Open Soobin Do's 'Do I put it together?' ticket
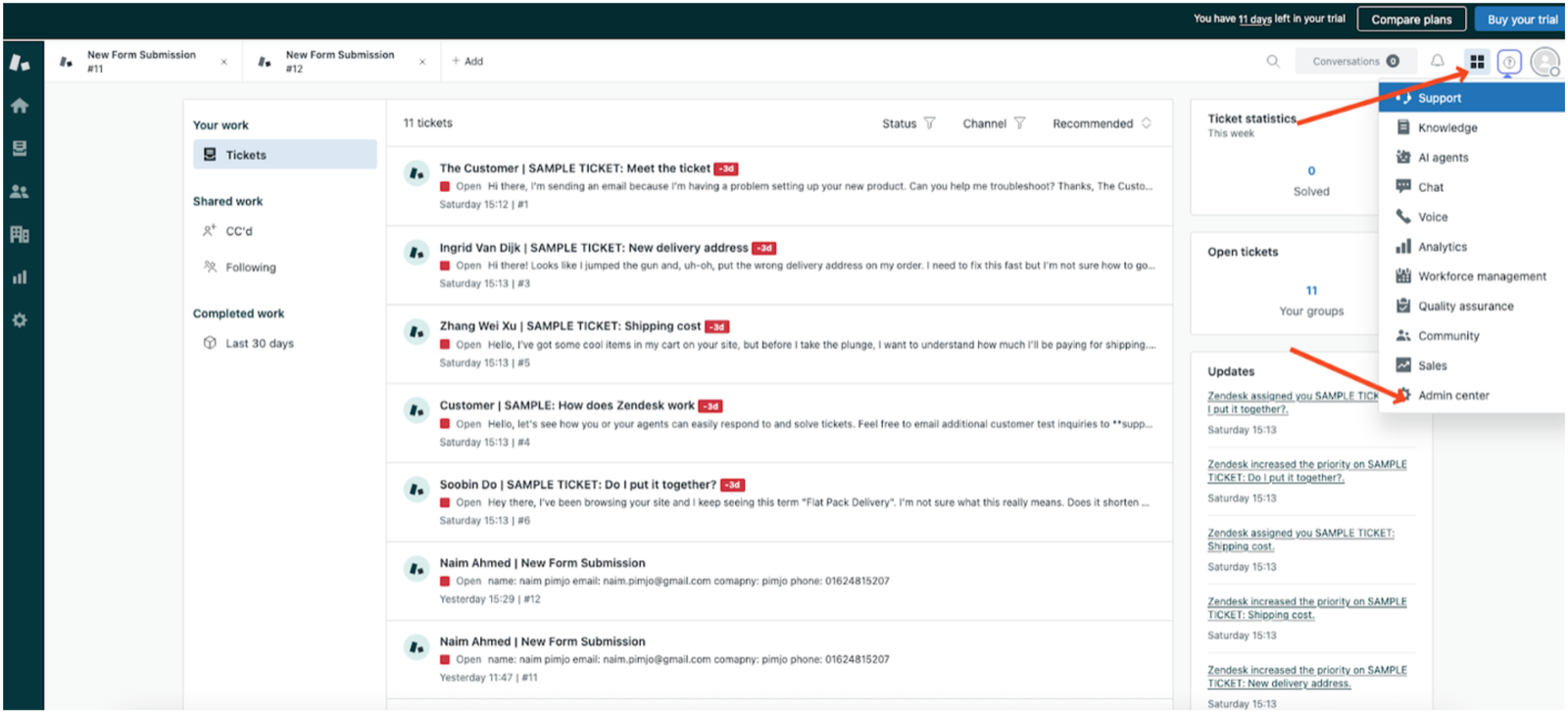 pos(780,502)
